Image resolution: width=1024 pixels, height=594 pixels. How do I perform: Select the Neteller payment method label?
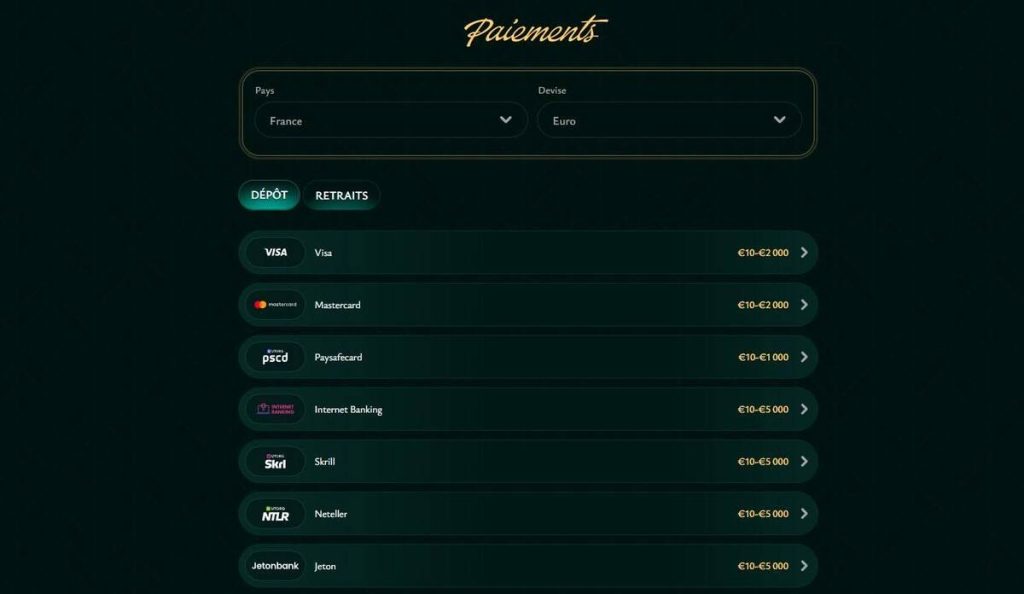tap(331, 514)
